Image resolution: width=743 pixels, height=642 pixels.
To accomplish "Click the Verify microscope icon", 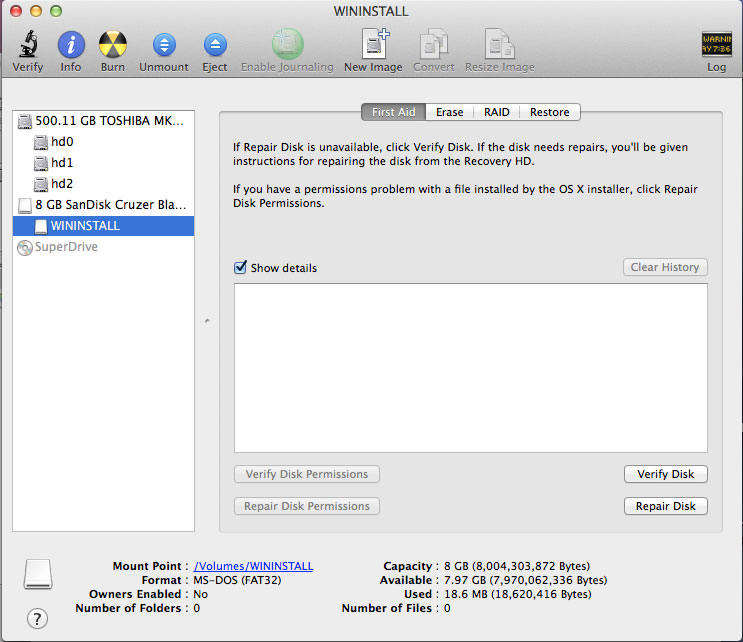I will (x=28, y=44).
